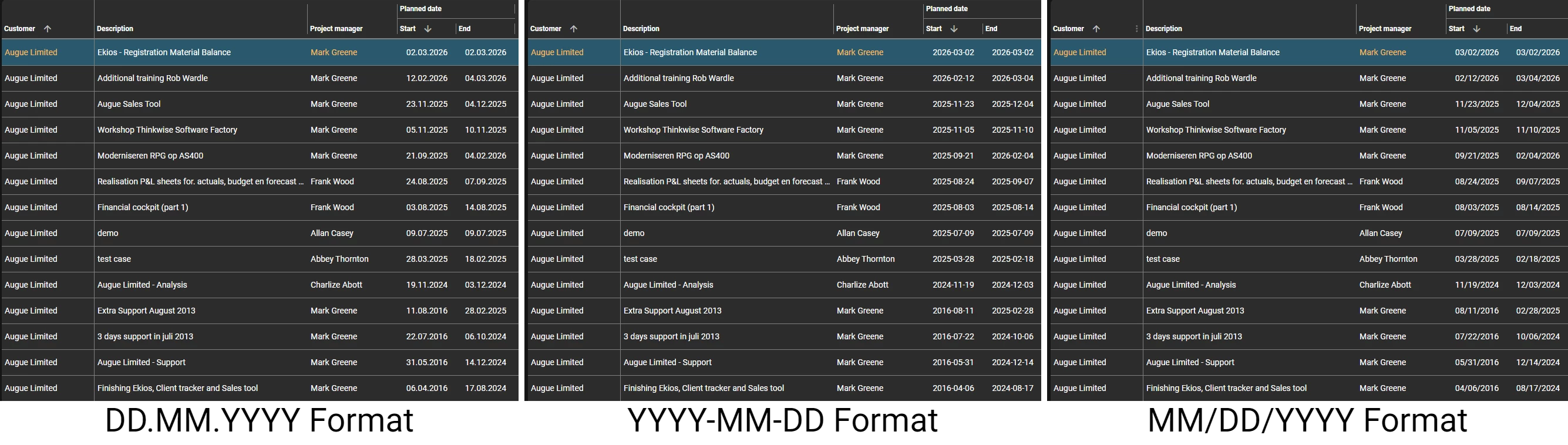Select Extra Support August 2013 in YYYY-MM-DD grid
This screenshot has width=1568, height=445.
672,311
